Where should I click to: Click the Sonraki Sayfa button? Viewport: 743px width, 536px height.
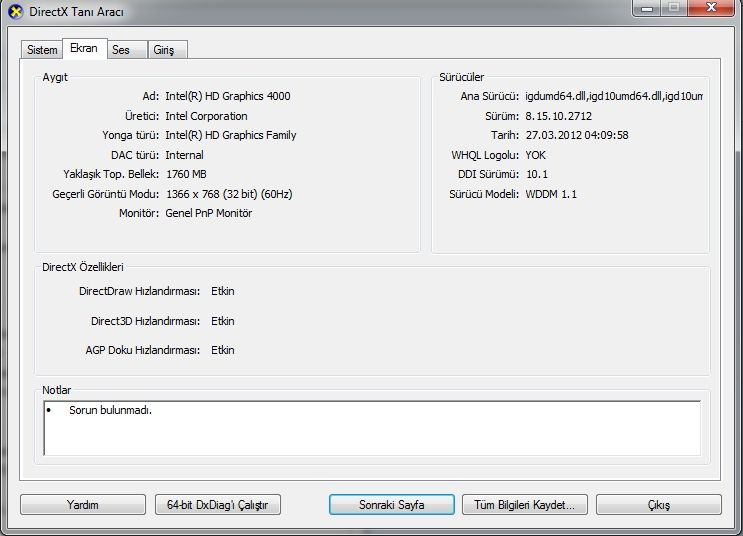point(391,505)
